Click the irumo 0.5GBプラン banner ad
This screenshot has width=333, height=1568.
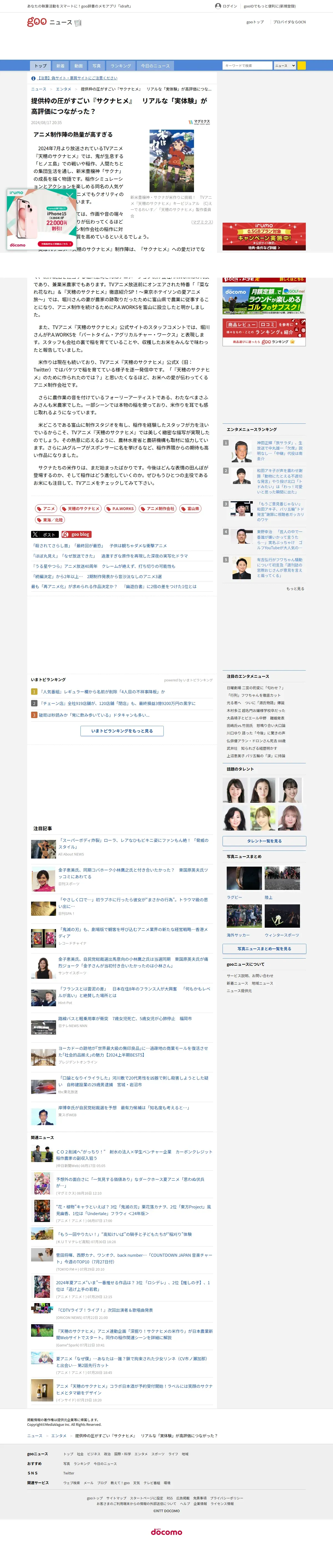point(264,237)
